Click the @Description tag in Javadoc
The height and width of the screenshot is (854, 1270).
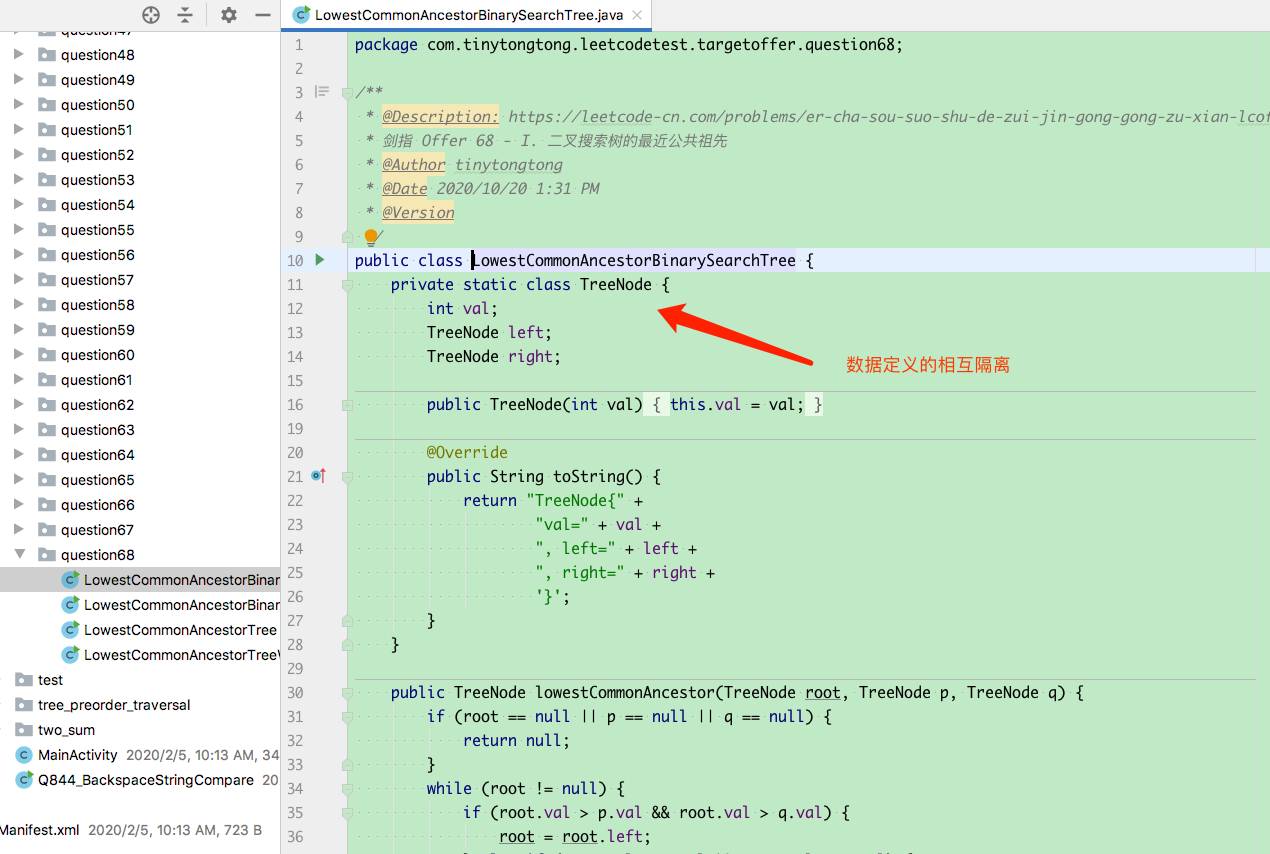click(x=440, y=116)
